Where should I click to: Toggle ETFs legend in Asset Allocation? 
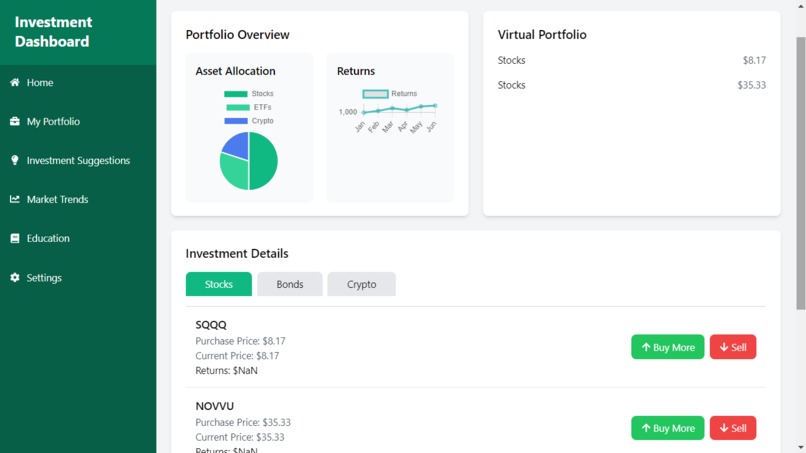[249, 107]
